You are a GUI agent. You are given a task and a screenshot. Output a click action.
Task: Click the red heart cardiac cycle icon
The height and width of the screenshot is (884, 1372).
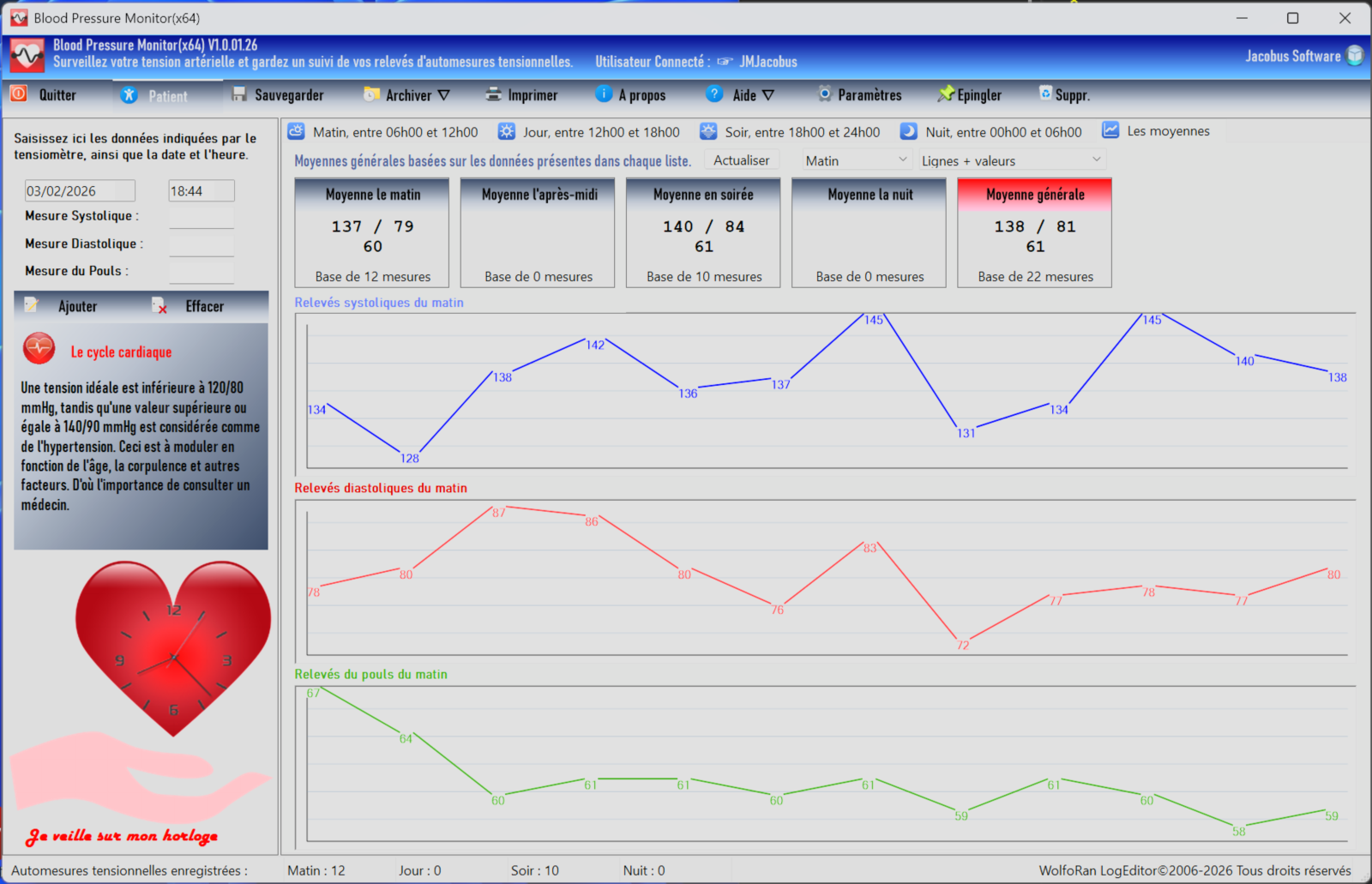(39, 349)
